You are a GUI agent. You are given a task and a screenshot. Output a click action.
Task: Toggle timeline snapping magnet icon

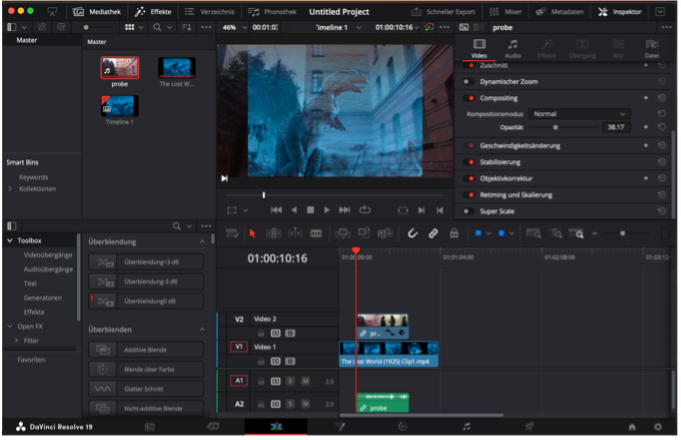click(x=412, y=234)
